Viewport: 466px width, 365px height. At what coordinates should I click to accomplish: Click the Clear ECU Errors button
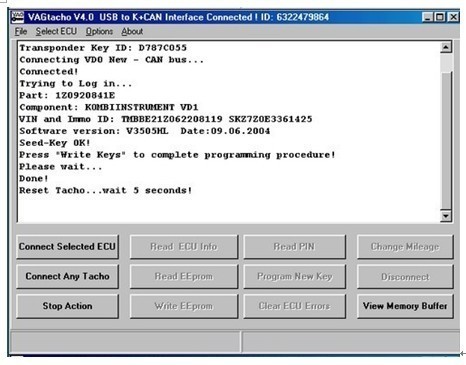click(294, 306)
